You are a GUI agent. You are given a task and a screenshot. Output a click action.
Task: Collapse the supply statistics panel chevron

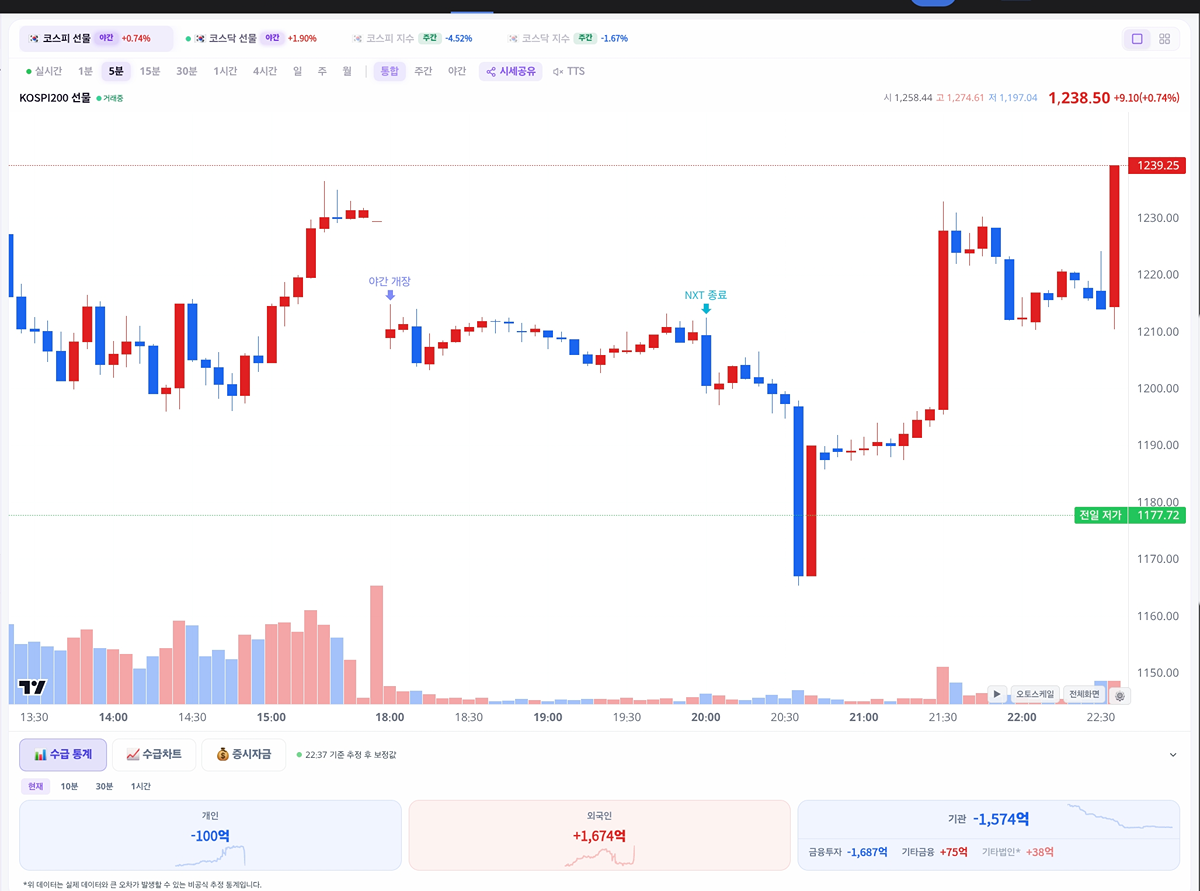tap(1173, 756)
